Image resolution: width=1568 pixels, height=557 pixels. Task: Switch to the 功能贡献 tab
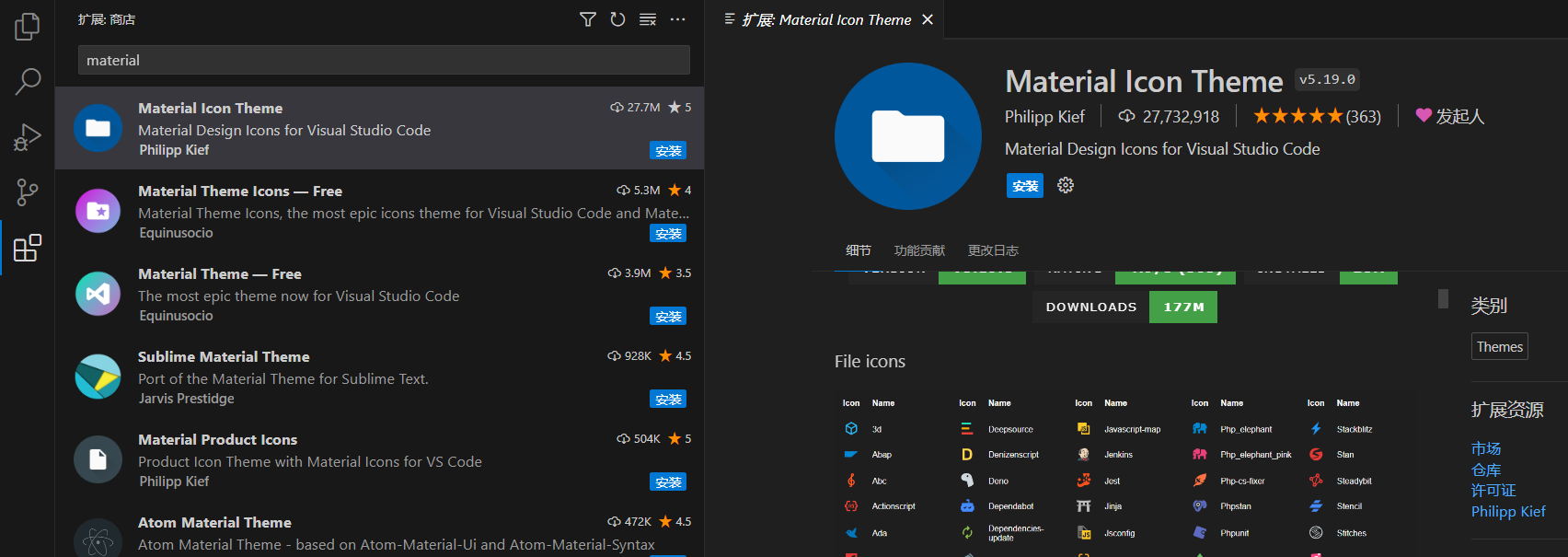(919, 250)
